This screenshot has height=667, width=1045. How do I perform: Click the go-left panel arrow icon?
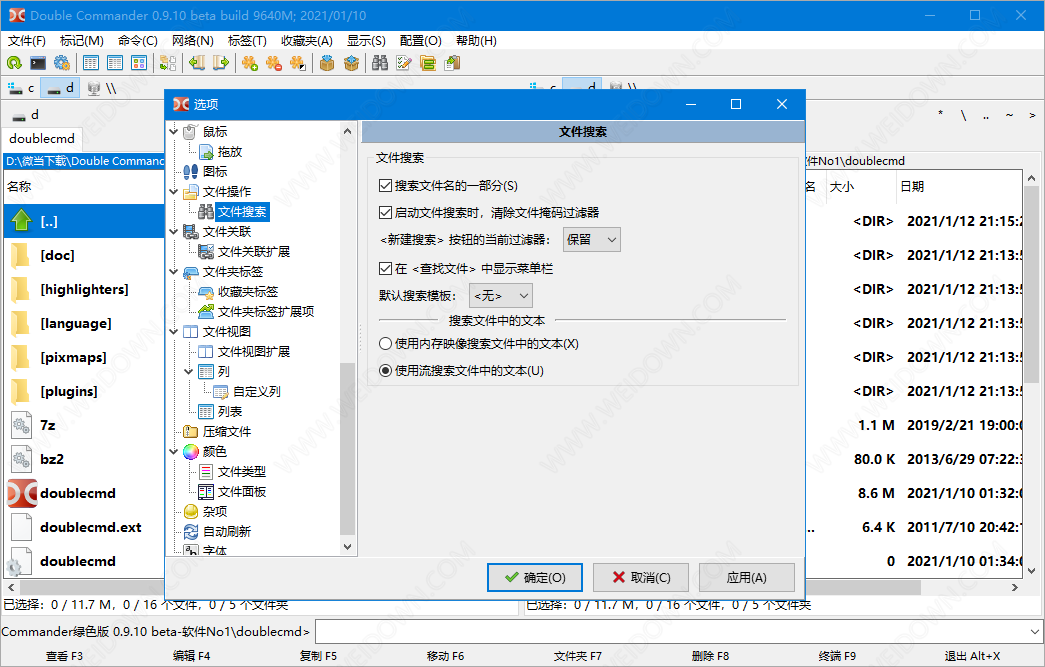[197, 63]
